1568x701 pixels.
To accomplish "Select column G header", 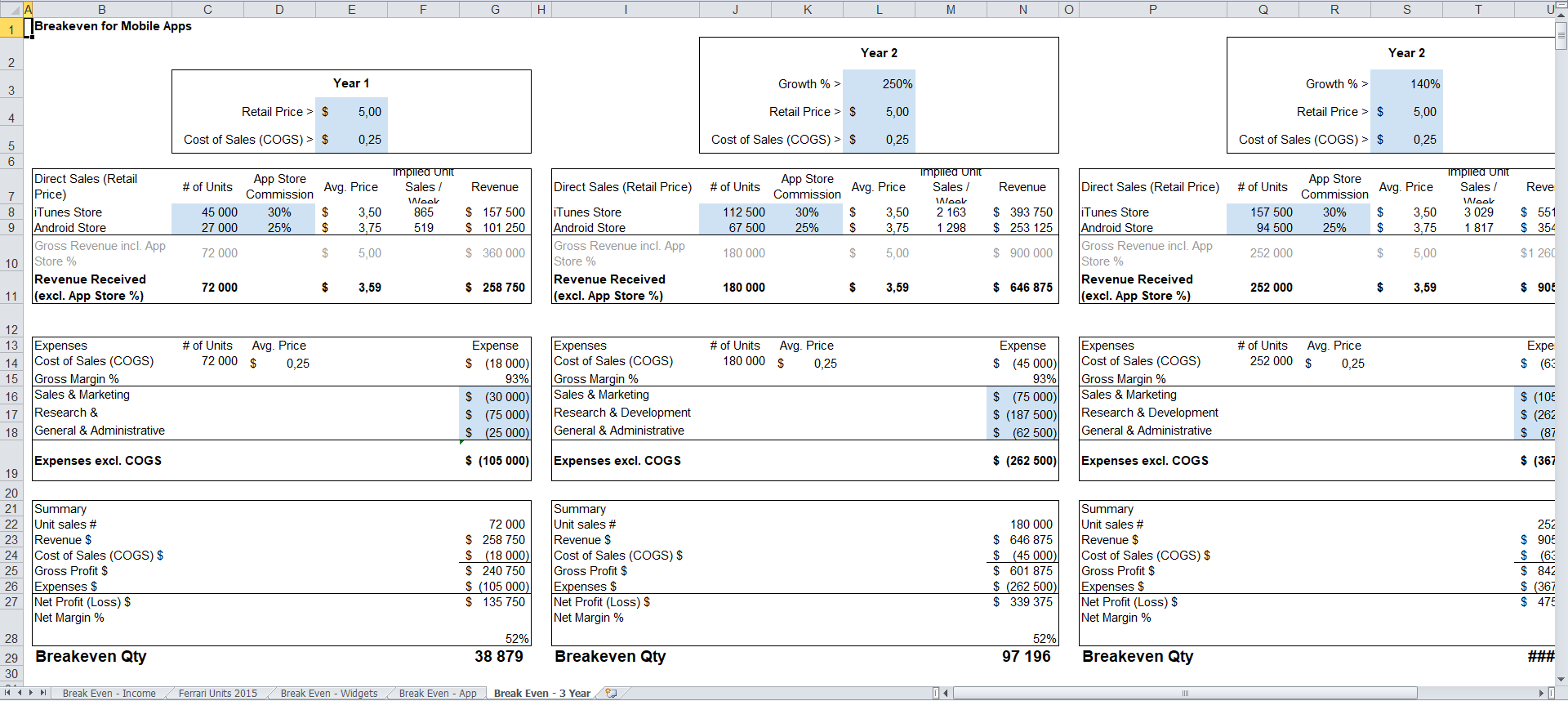I will point(495,9).
